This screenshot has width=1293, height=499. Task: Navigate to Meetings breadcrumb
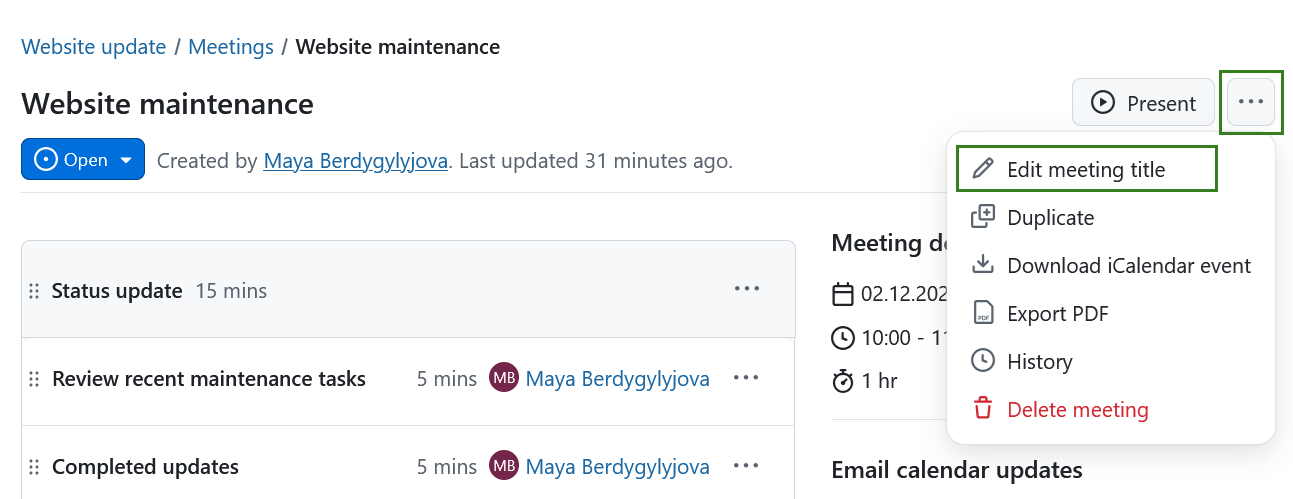click(231, 46)
